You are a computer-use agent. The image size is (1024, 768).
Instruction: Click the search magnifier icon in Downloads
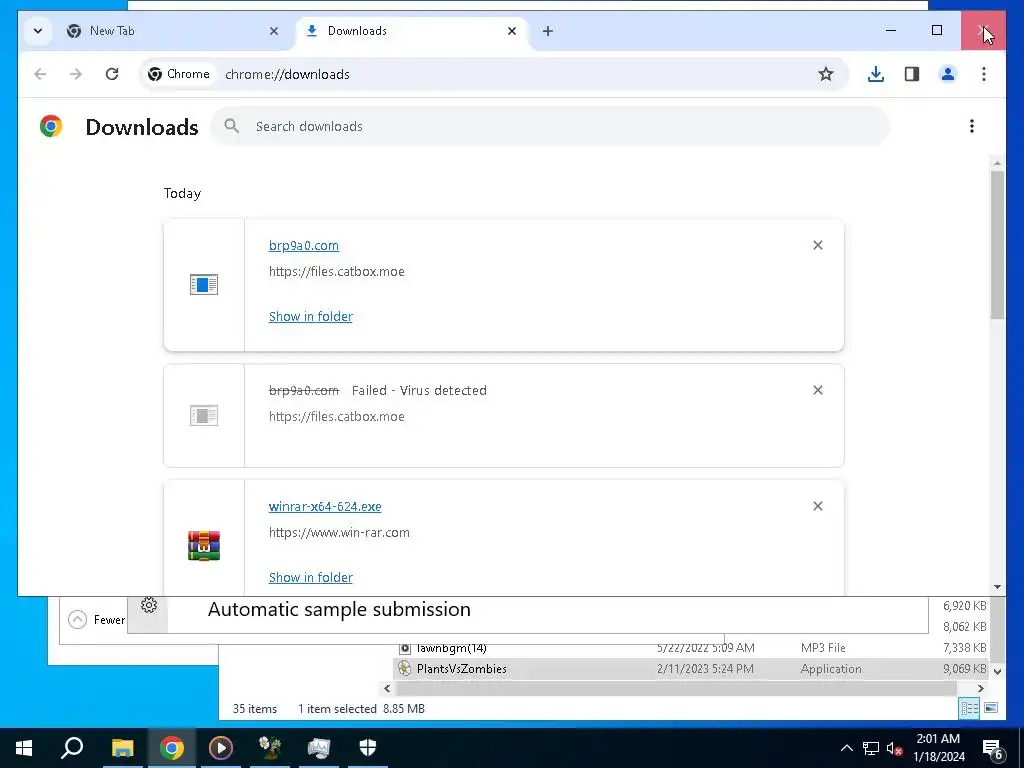coord(231,125)
